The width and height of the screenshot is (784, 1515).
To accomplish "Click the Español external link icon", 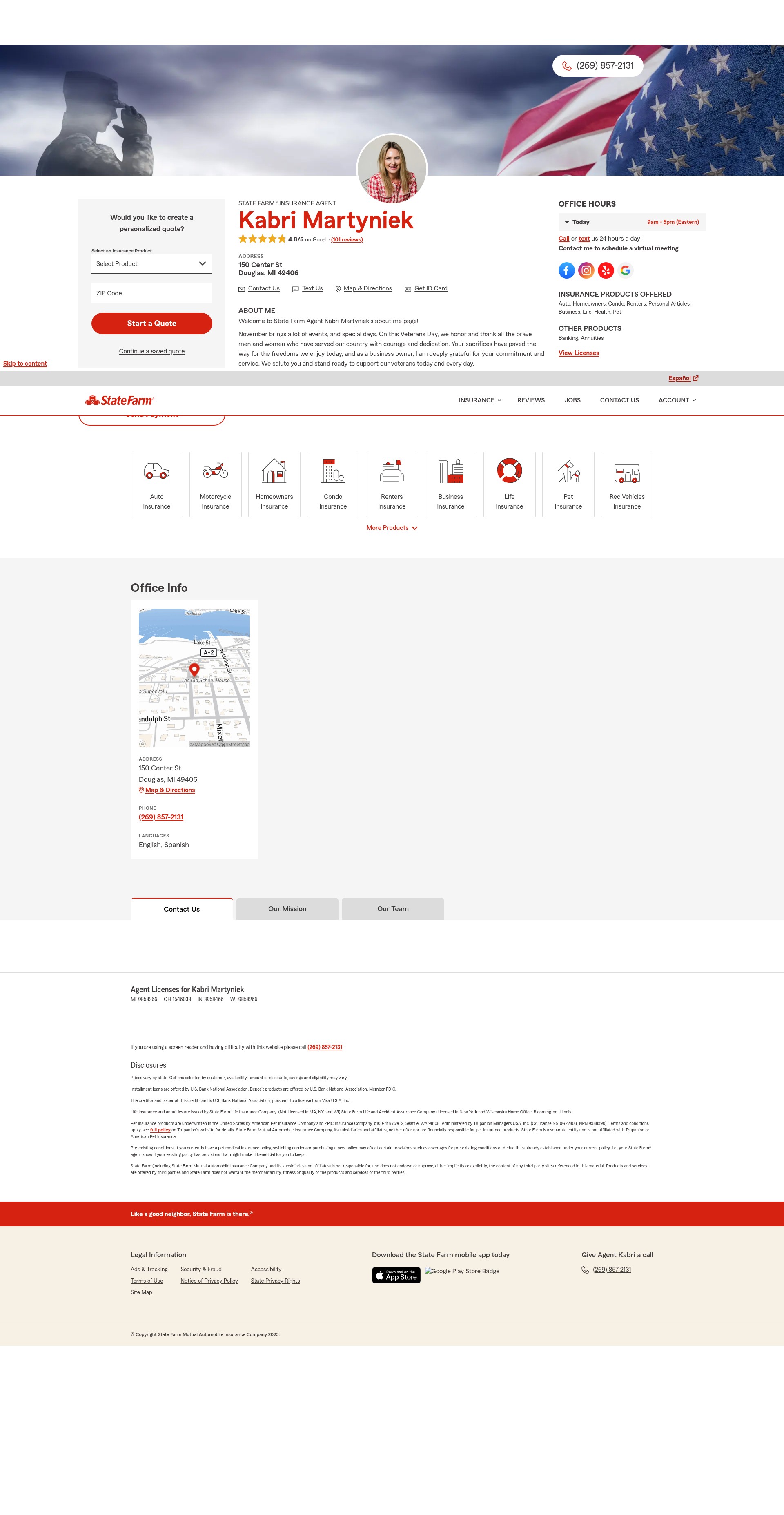I will click(x=696, y=378).
